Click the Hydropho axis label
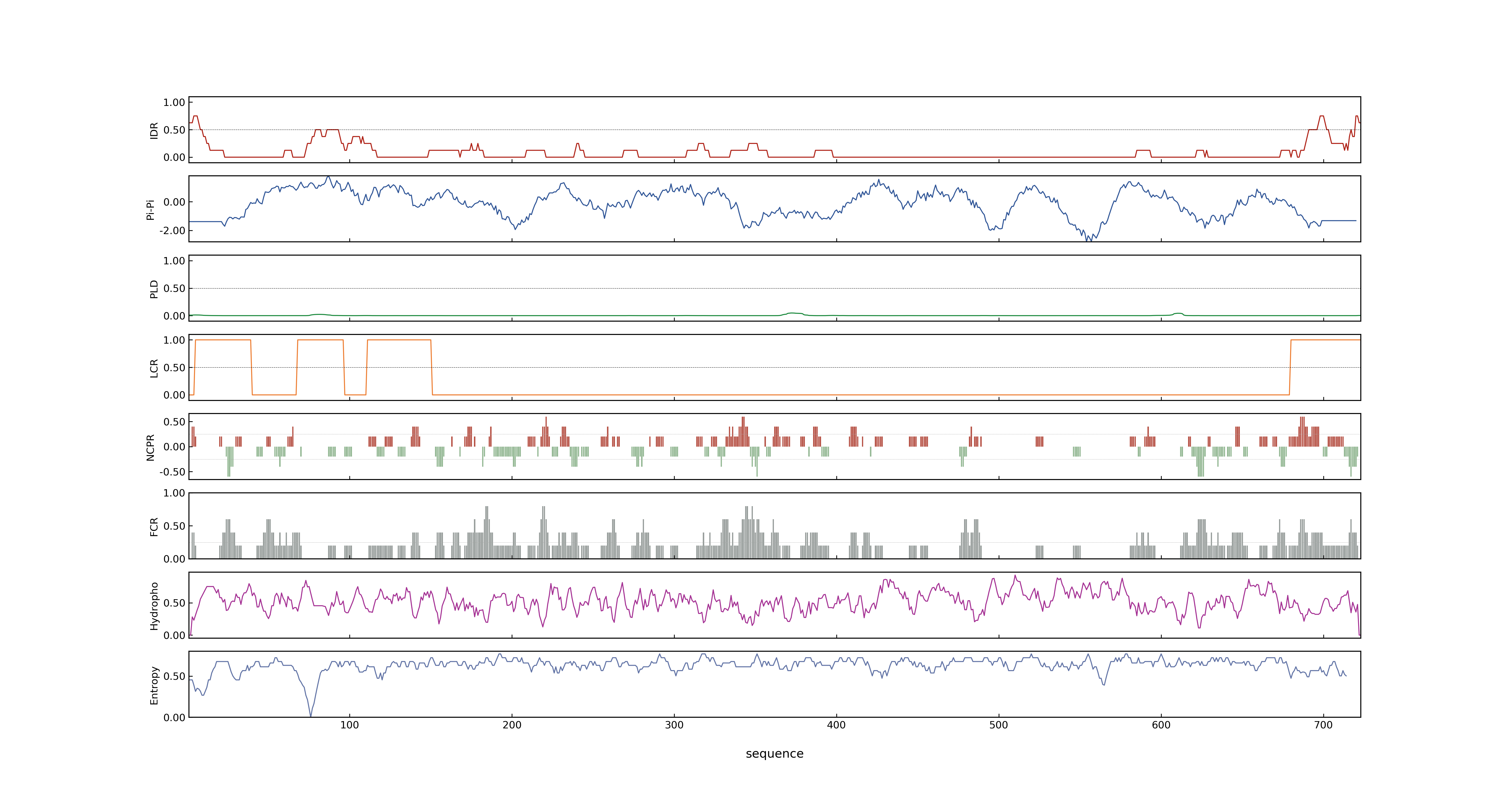 click(x=154, y=606)
